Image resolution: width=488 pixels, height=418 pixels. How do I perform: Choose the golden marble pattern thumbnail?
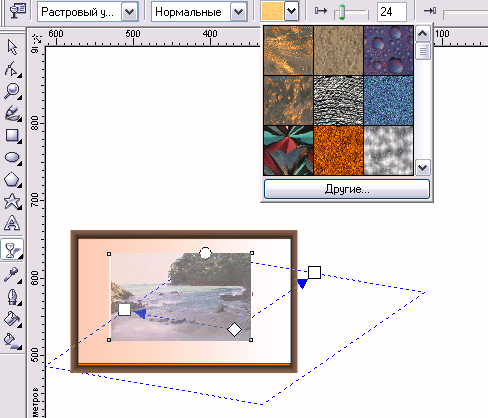288,50
